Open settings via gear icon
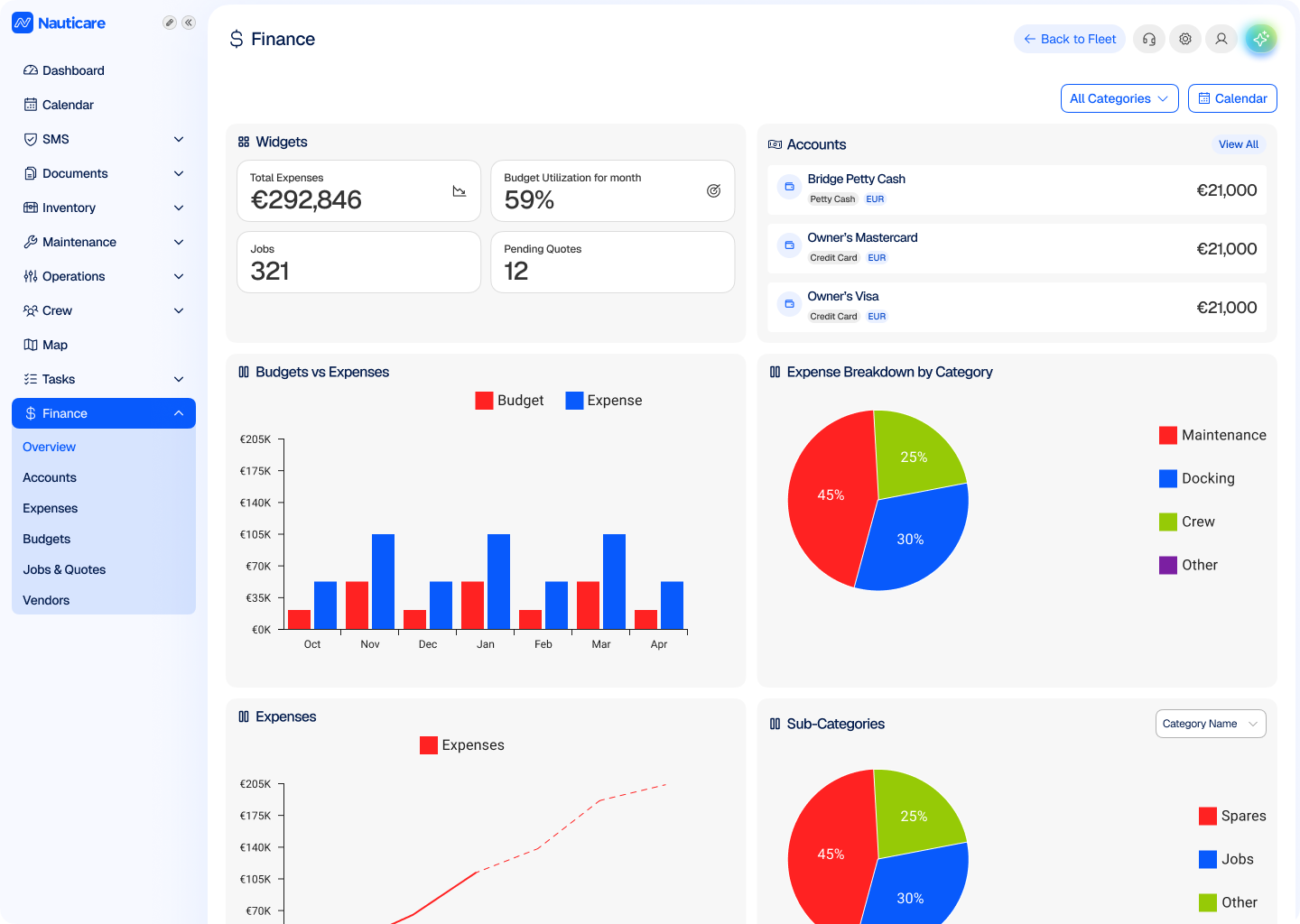 pos(1185,39)
